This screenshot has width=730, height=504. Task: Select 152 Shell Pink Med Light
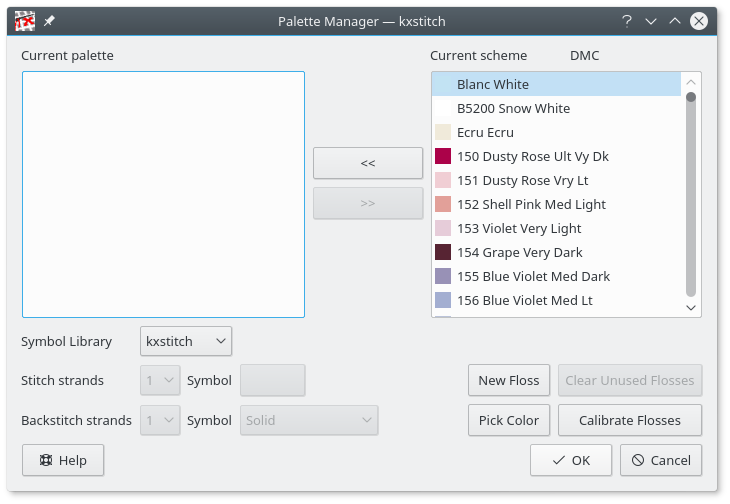[x=556, y=204]
